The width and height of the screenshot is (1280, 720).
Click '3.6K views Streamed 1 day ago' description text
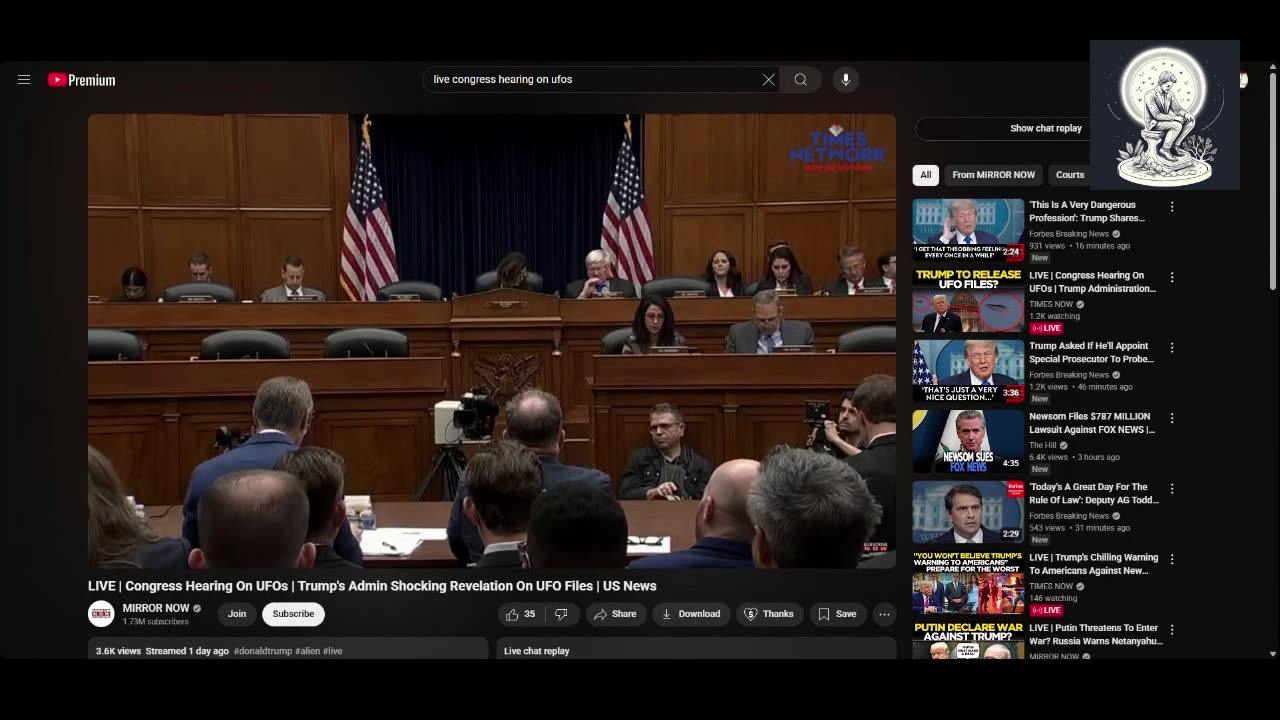click(162, 651)
